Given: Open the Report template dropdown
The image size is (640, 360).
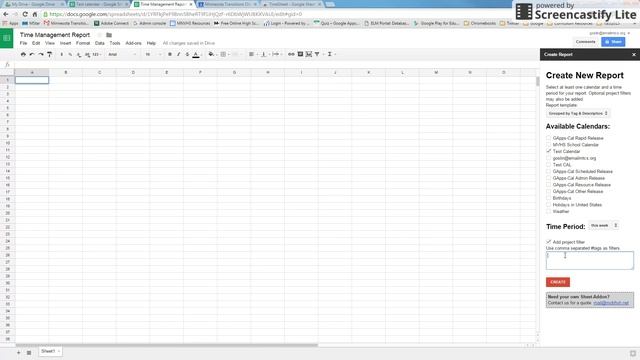Looking at the screenshot, I should coord(578,113).
